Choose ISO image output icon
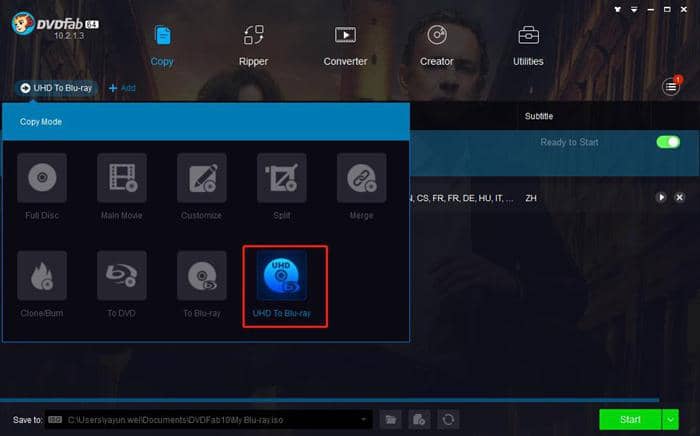 (419, 419)
